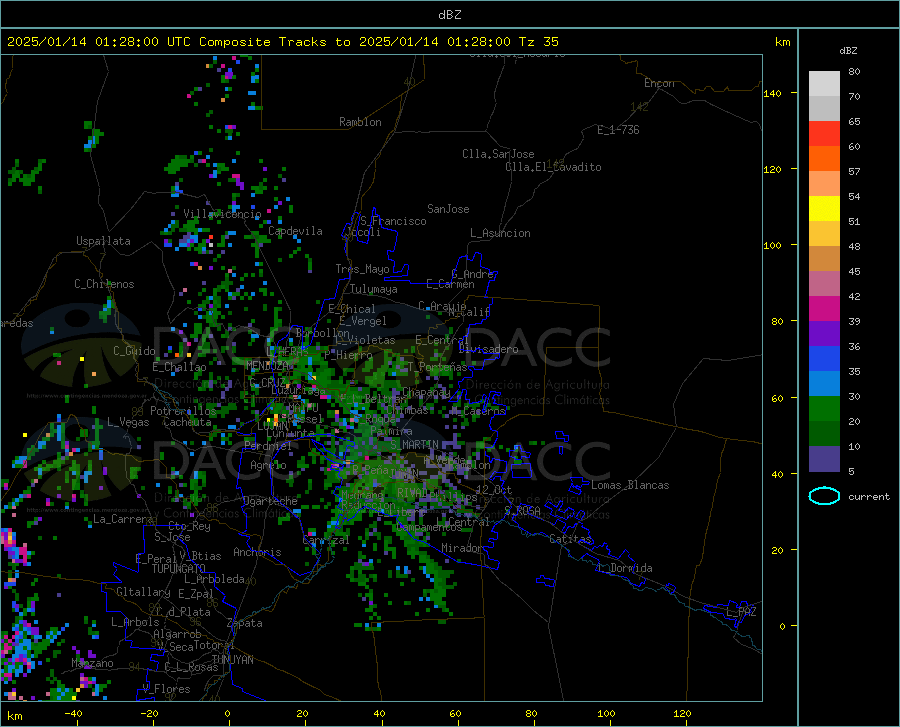Select the red 60 dBZ color swatch

point(824,134)
